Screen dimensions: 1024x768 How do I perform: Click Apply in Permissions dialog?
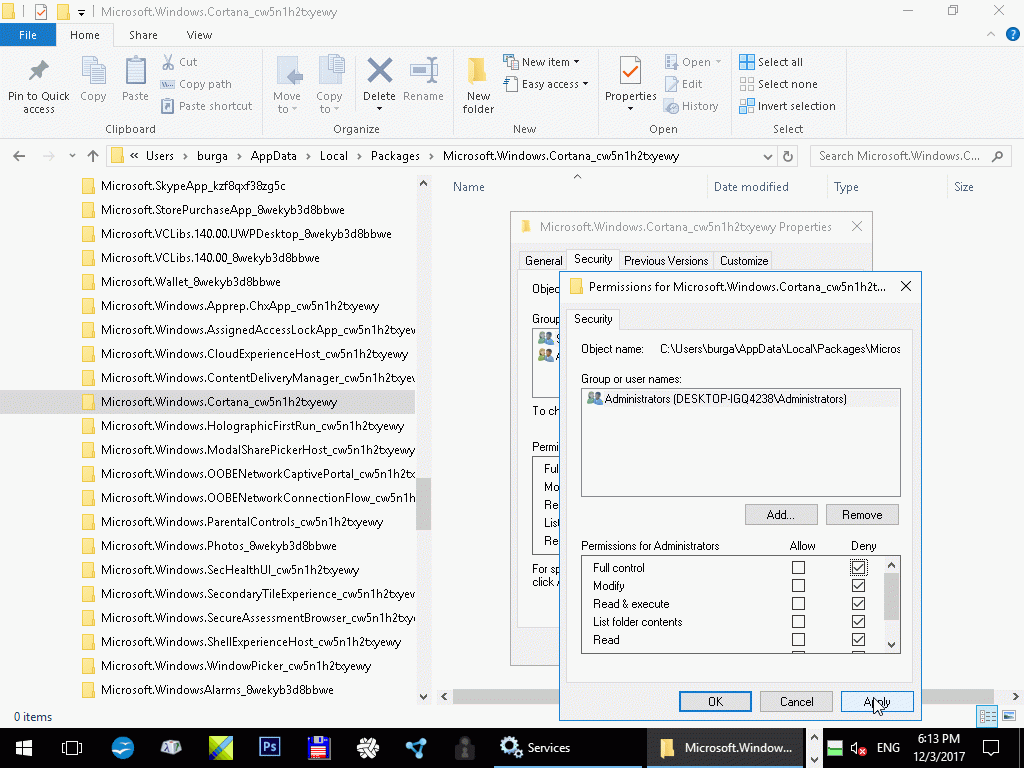(x=877, y=701)
